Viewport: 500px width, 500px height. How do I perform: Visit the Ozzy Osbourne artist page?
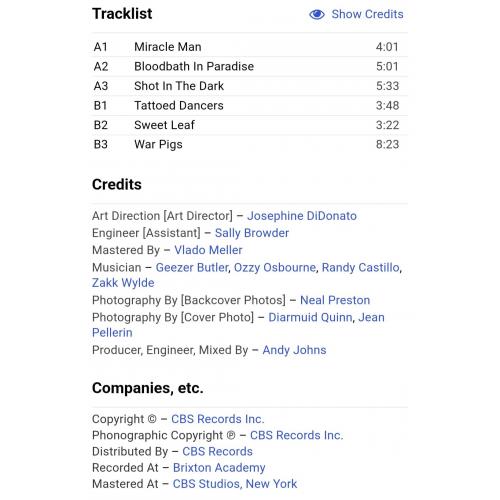tap(275, 267)
